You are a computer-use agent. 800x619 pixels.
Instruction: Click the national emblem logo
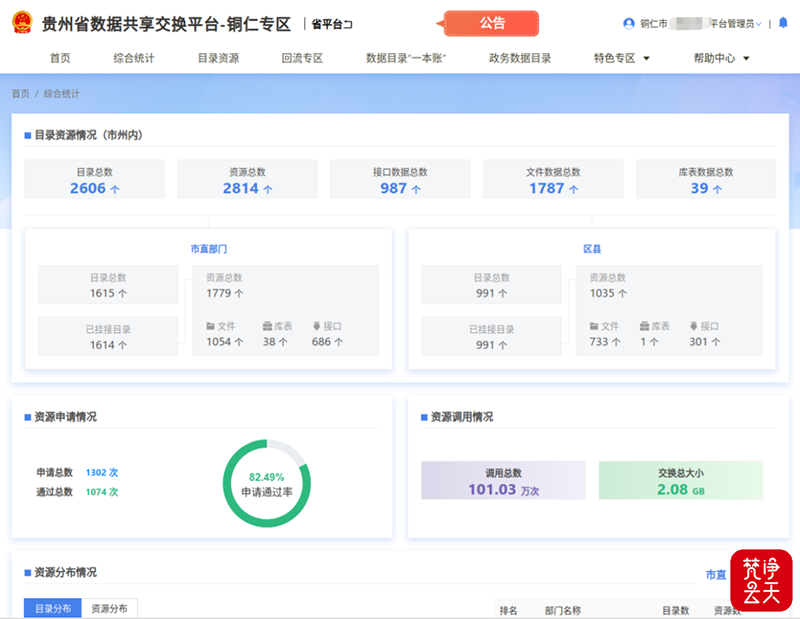tap(20, 23)
